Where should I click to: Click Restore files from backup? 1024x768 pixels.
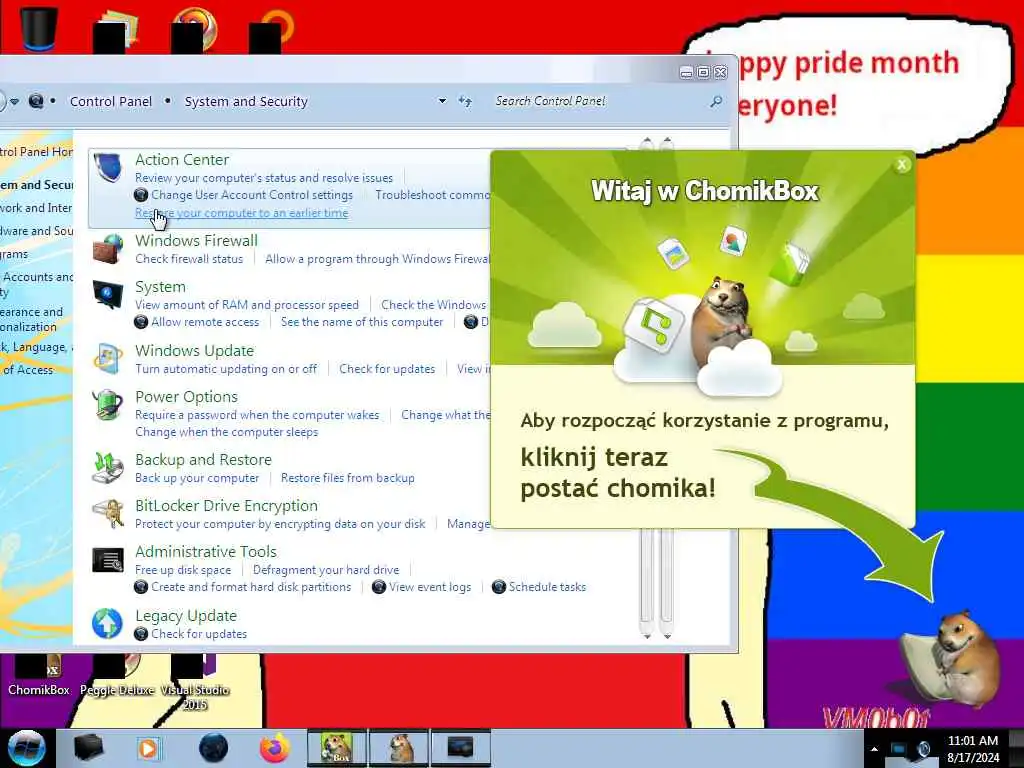347,478
